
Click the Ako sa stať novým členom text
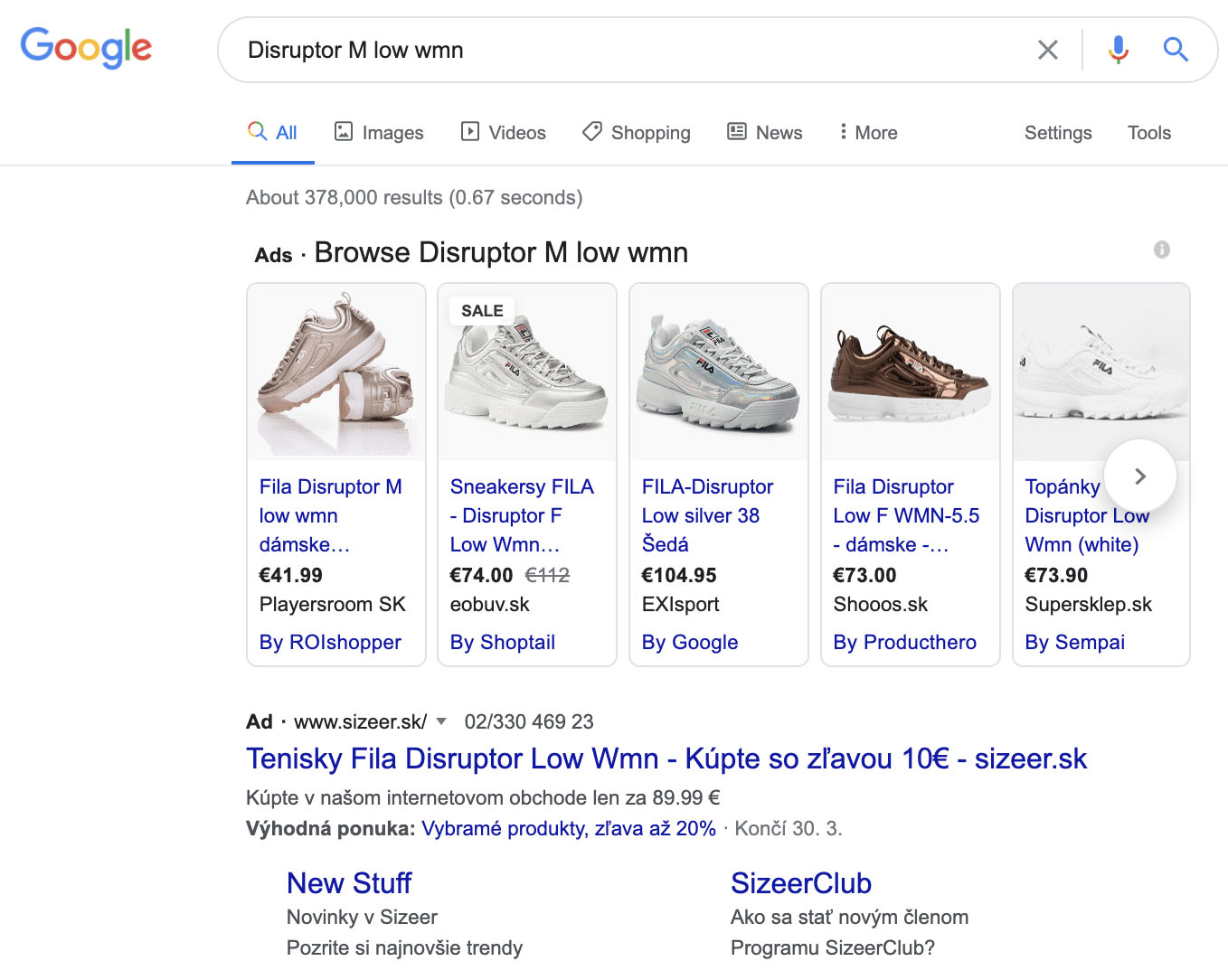coord(849,917)
